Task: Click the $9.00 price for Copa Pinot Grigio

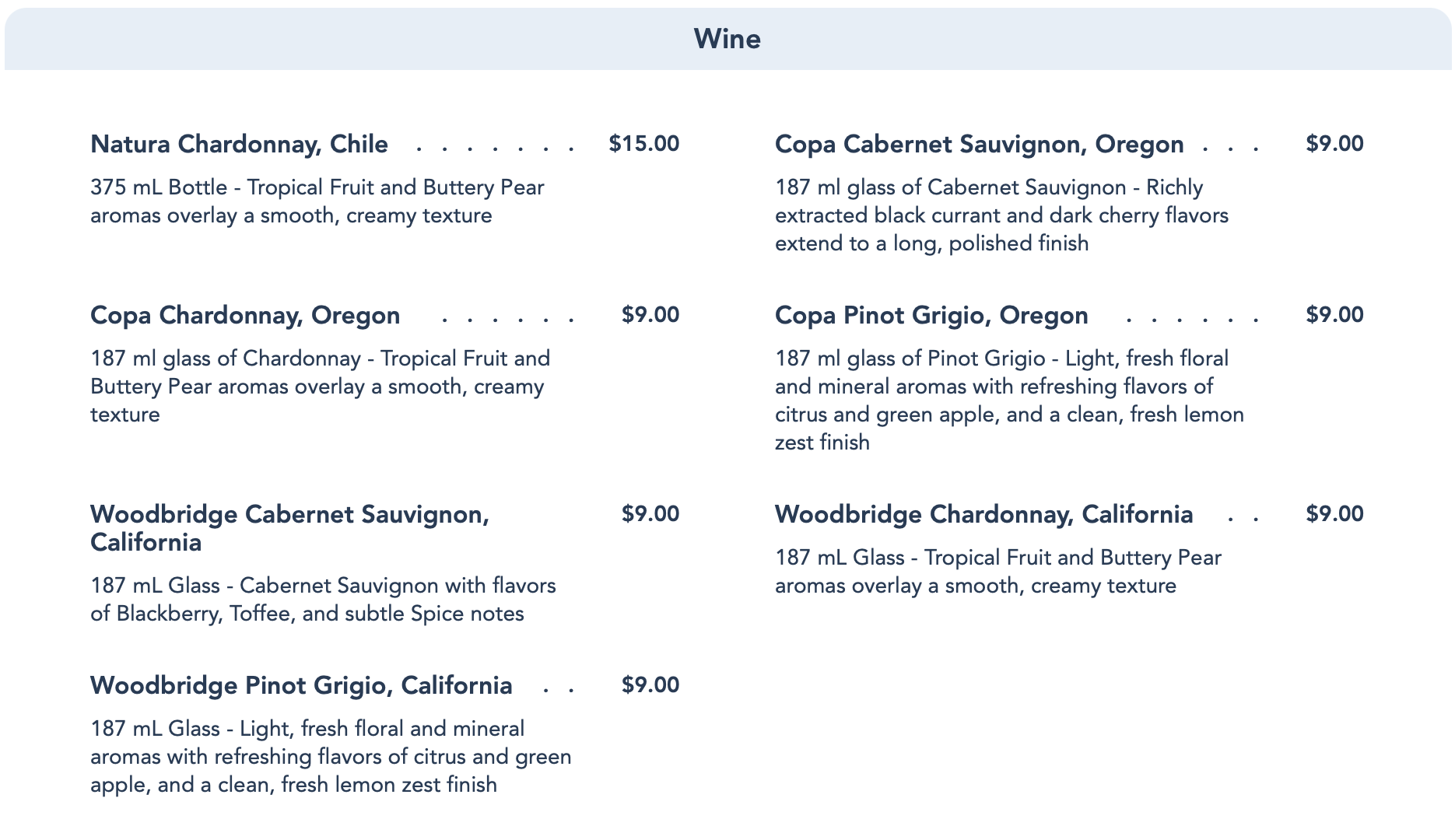Action: [1334, 315]
